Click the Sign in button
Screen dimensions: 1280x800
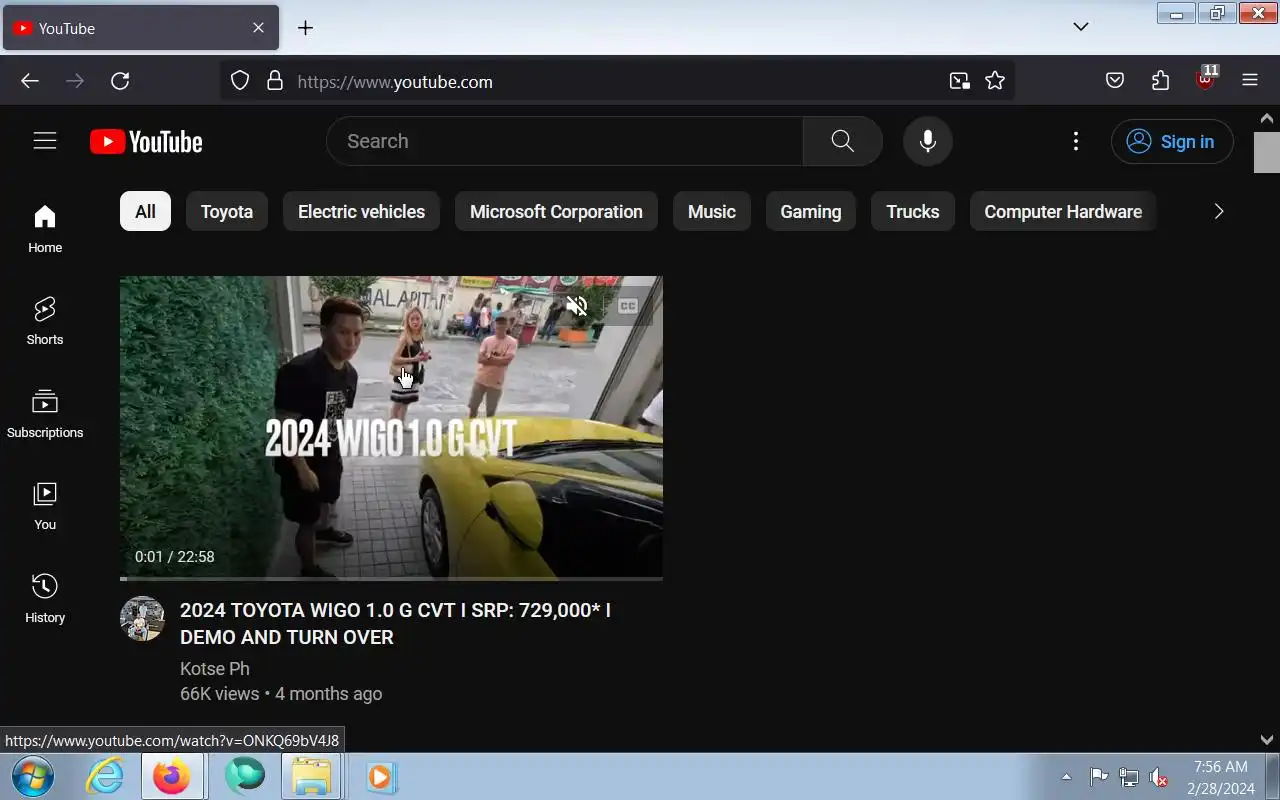pos(1172,141)
